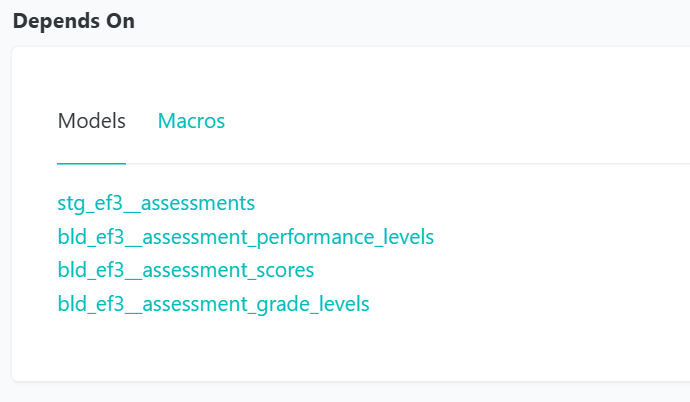Show model dependencies via Models tab
This screenshot has height=402, width=690.
pyautogui.click(x=92, y=121)
